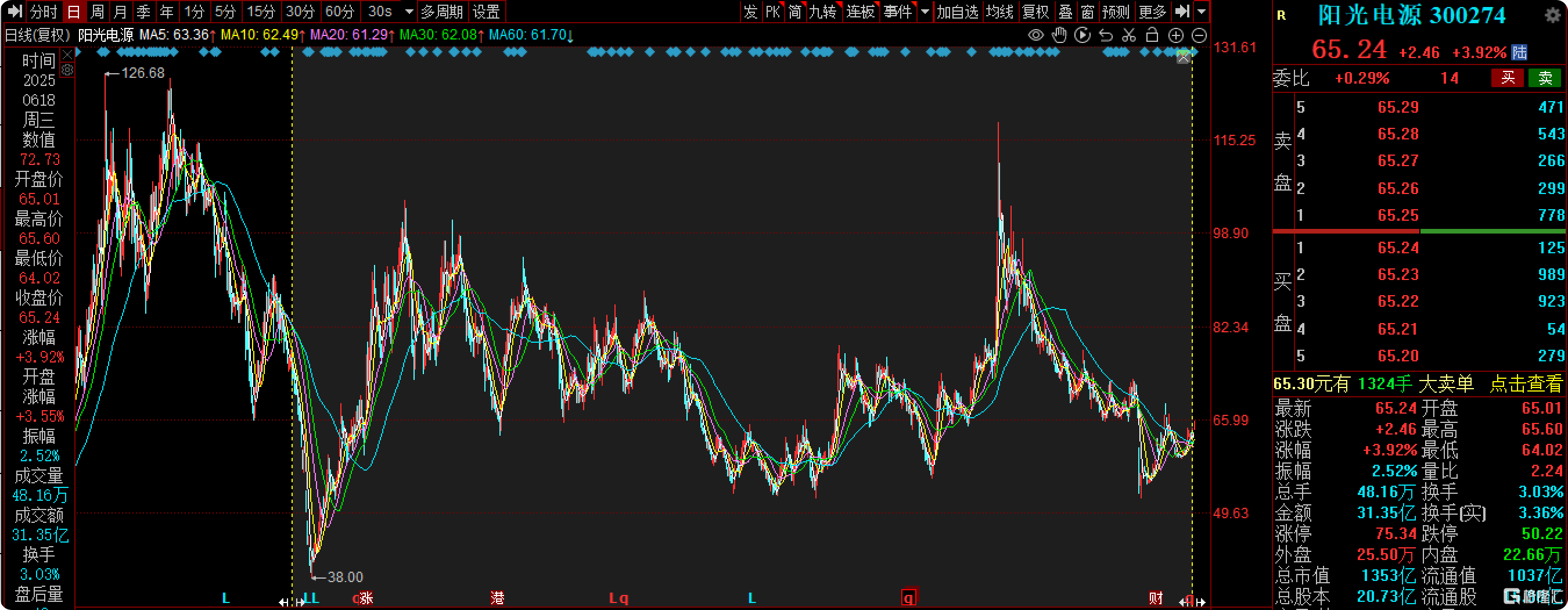Click the 发 toolbar icon
Viewport: 1568px width, 610px height.
tap(750, 12)
